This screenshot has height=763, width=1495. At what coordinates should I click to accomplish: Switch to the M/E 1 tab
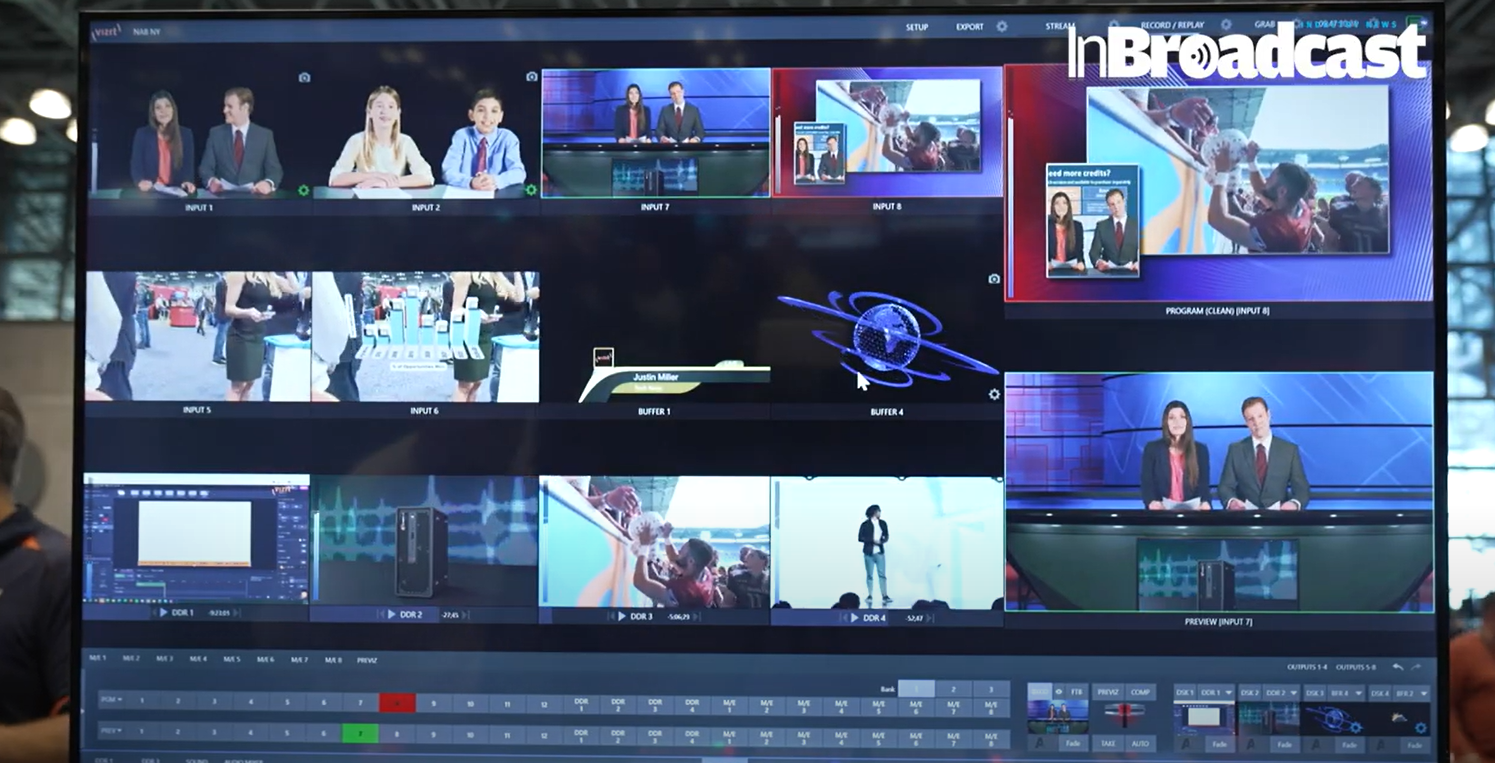click(98, 658)
